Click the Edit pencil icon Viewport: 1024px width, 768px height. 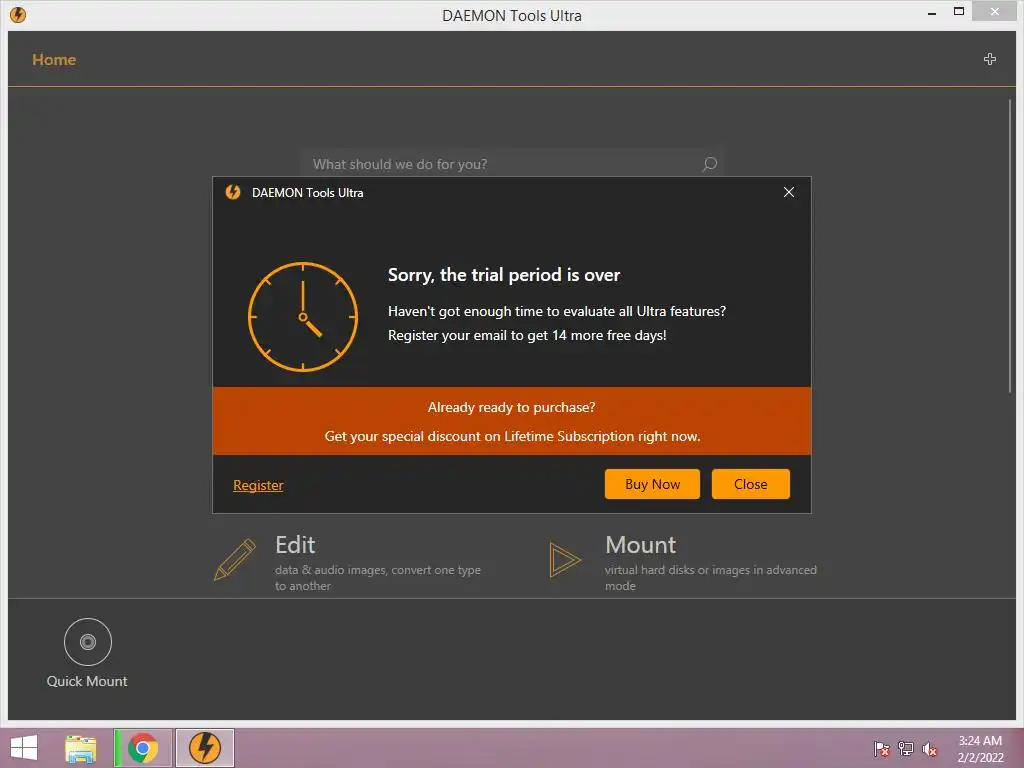click(x=234, y=560)
